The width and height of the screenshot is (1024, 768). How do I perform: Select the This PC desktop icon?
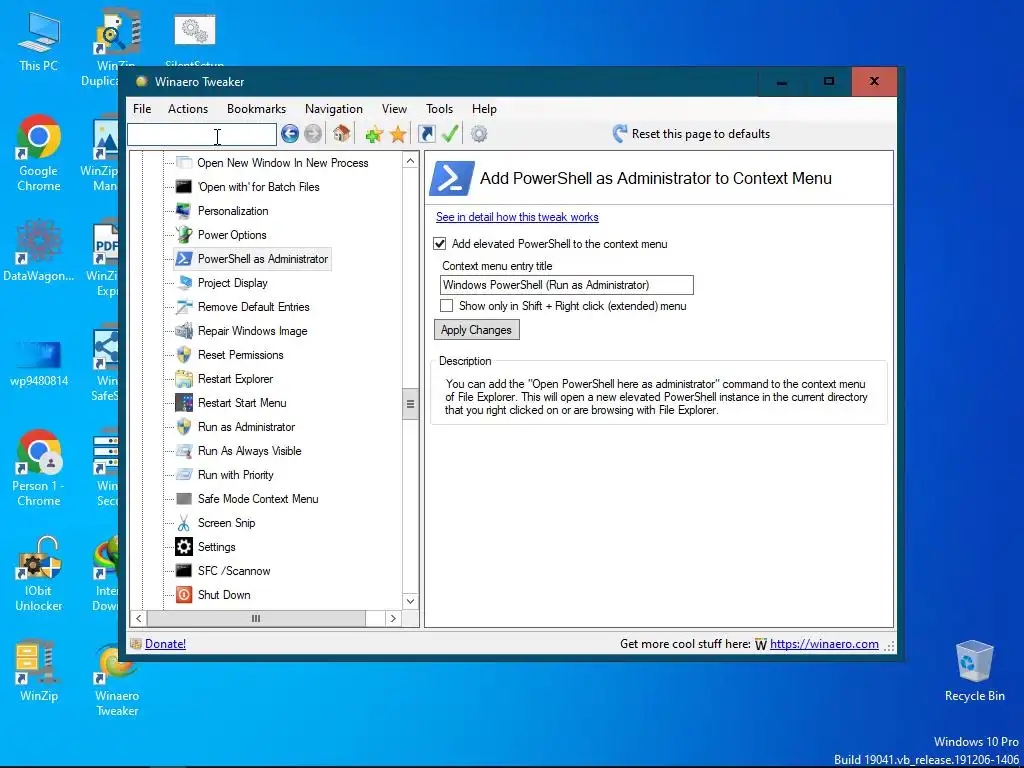[39, 42]
